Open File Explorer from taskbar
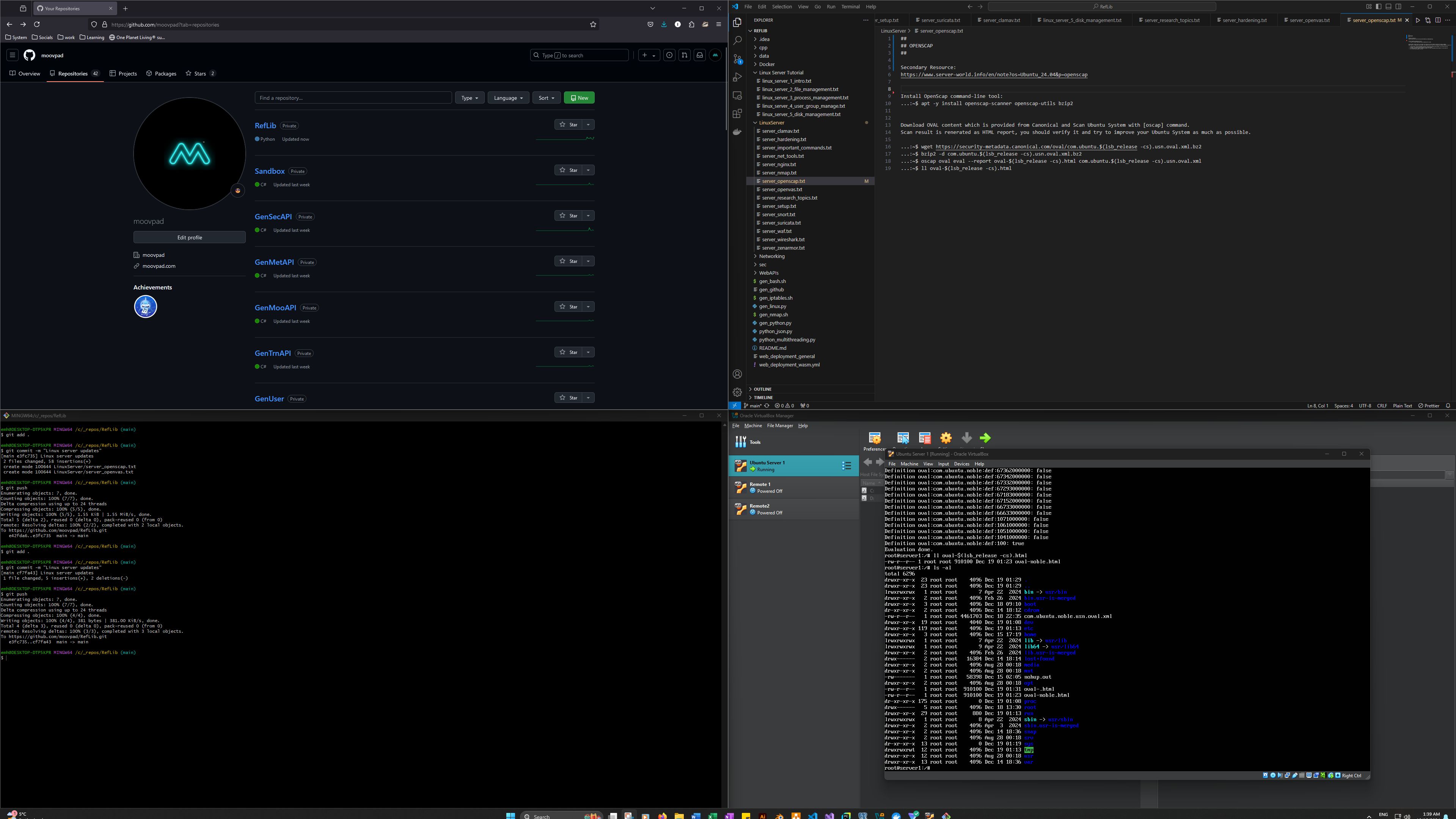The image size is (1456, 819). coord(679,816)
